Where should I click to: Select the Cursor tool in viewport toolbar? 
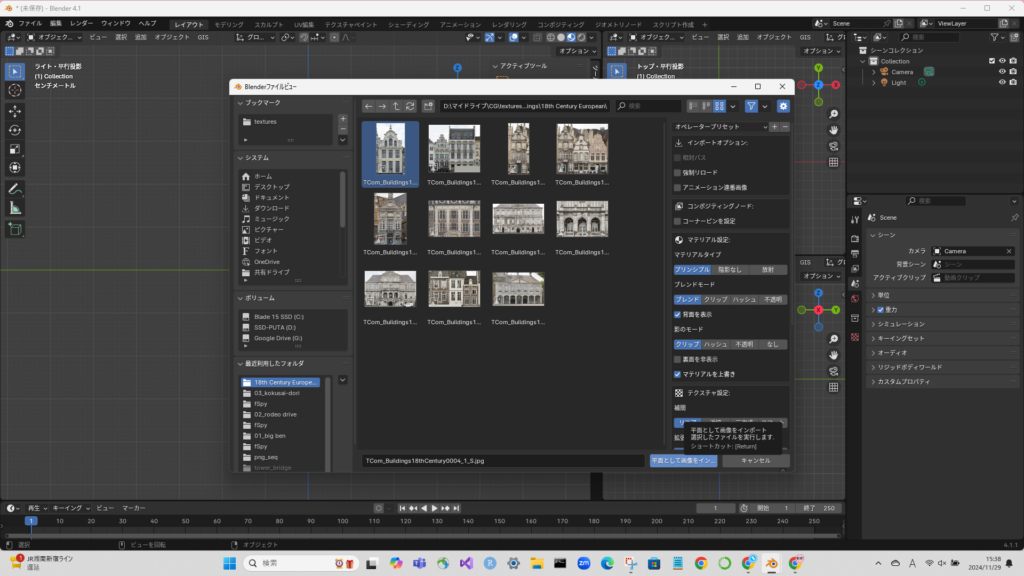[x=15, y=91]
